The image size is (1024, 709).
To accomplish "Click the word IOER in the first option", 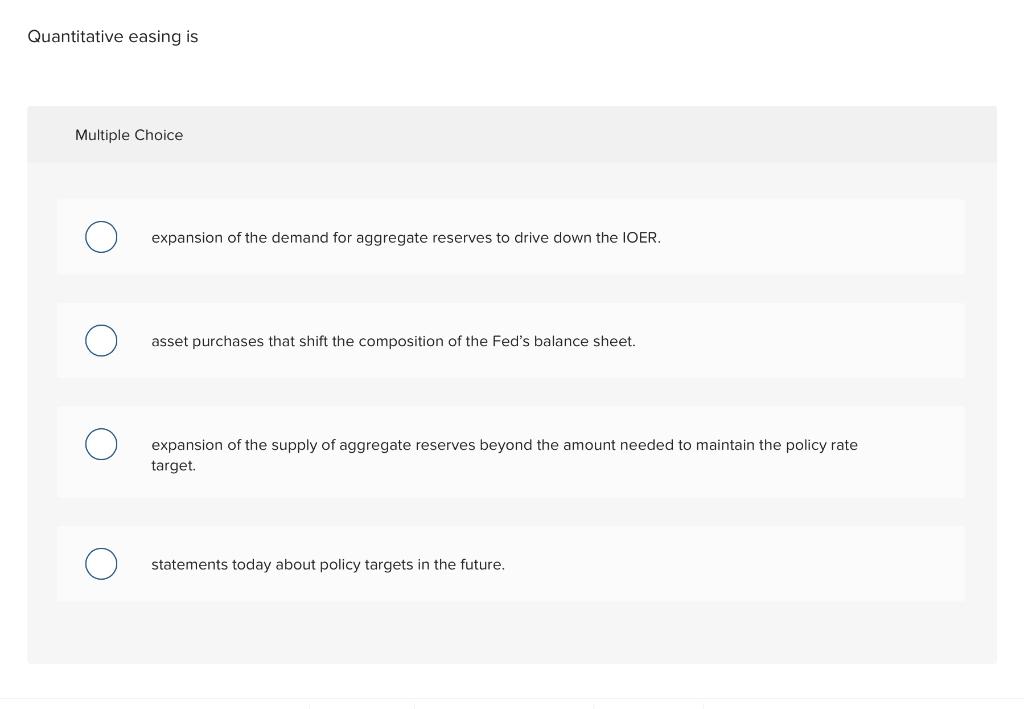I will tap(642, 237).
